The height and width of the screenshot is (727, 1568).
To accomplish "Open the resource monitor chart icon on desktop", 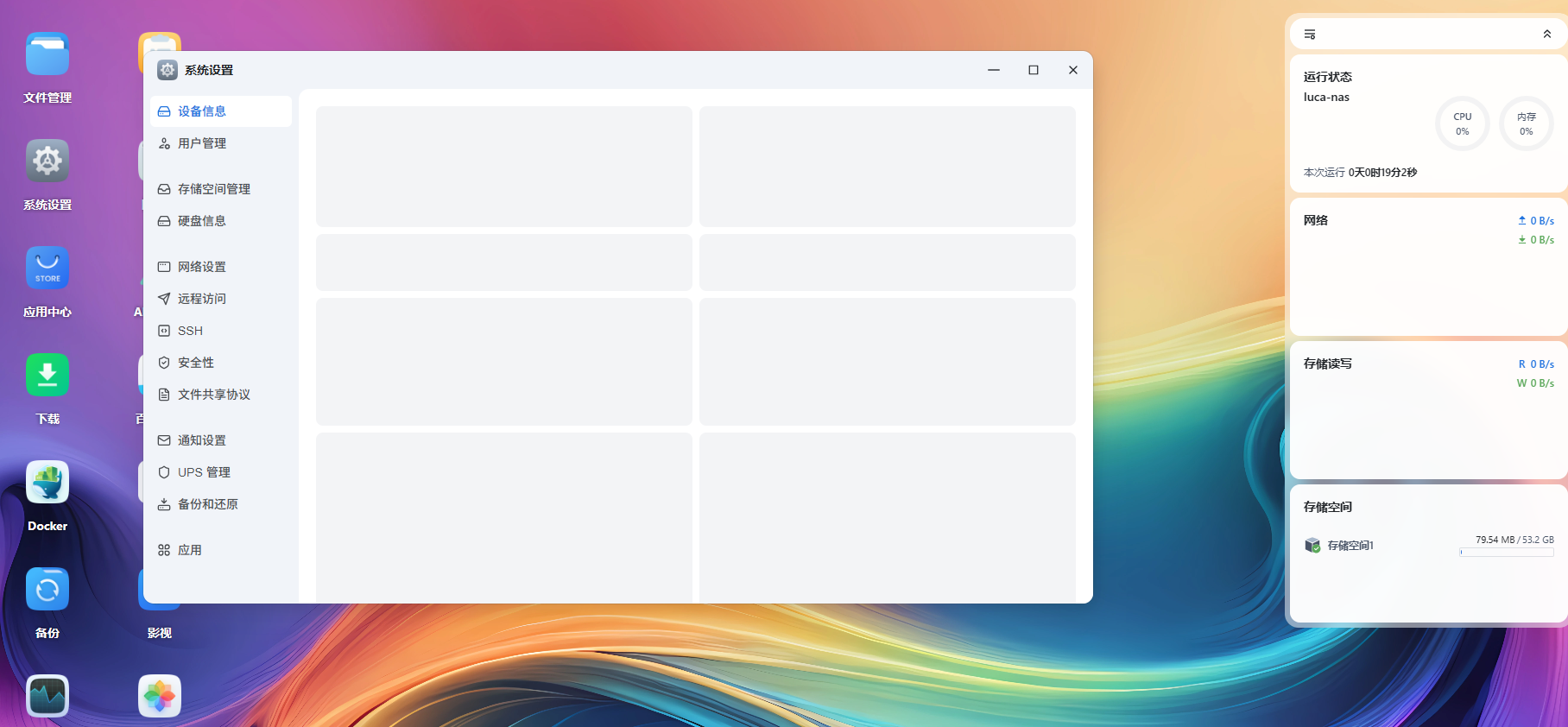I will [47, 696].
